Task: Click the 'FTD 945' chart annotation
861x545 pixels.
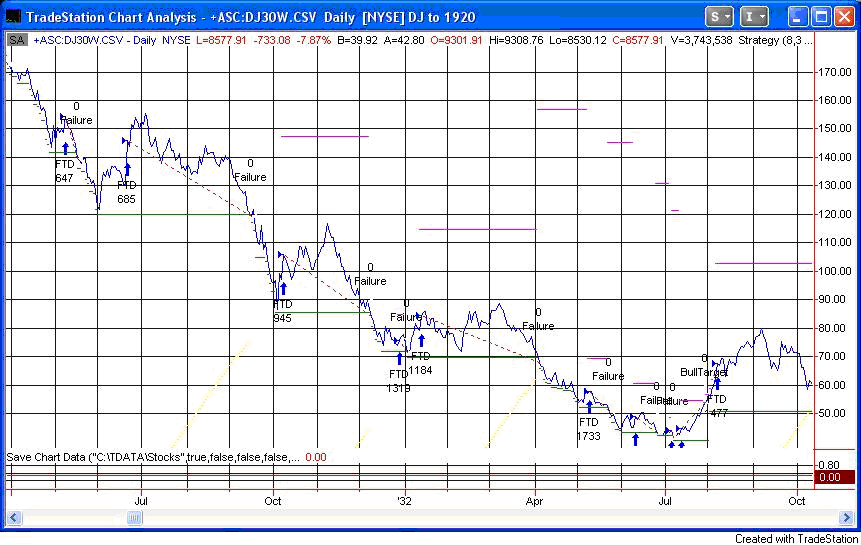Action: tap(282, 311)
